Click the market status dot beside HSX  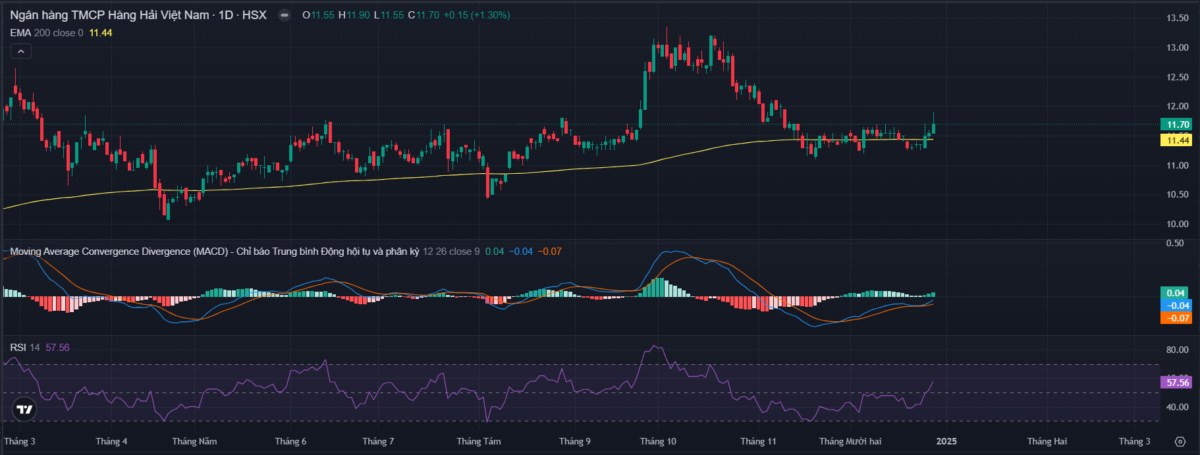click(287, 17)
